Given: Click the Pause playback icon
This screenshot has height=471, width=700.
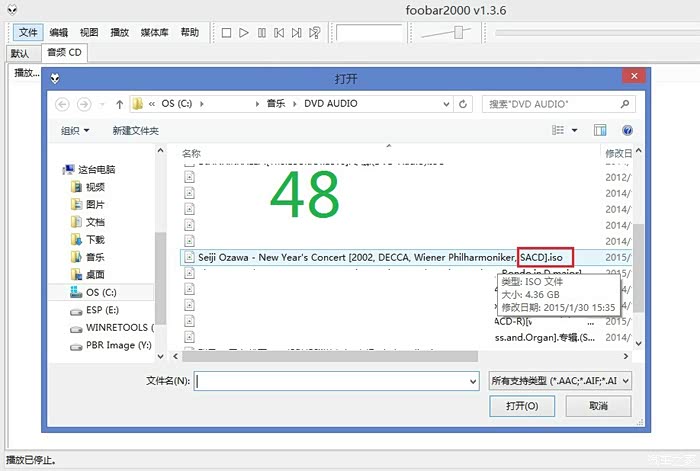Looking at the screenshot, I should (x=262, y=33).
